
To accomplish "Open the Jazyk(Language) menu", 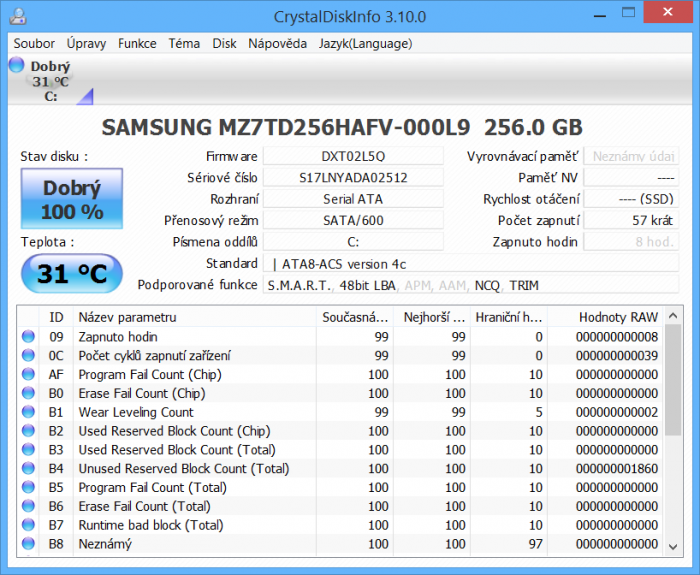I will pos(365,43).
